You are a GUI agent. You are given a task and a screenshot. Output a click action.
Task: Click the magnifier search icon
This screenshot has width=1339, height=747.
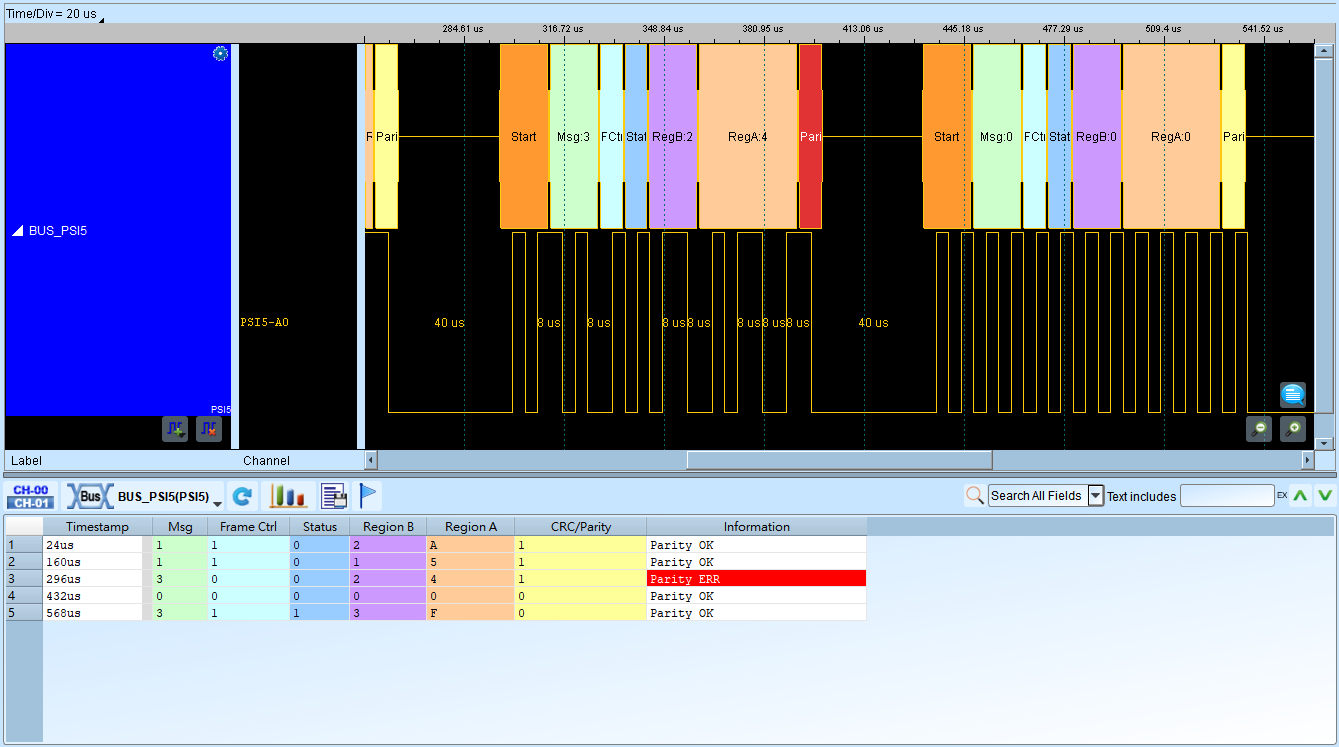pos(975,496)
